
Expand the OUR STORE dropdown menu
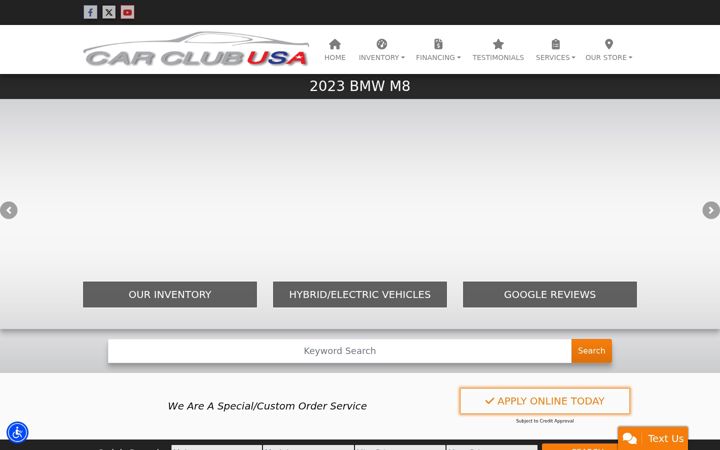[x=608, y=57]
